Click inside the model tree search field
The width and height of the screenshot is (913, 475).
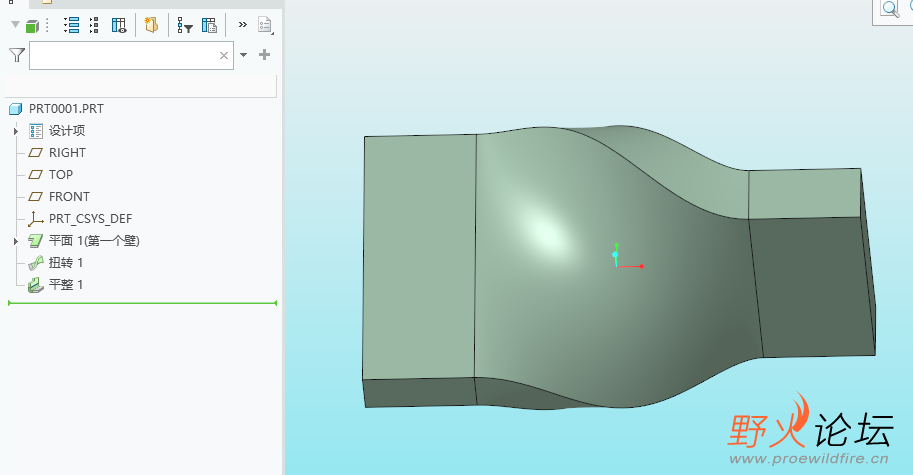(x=120, y=56)
